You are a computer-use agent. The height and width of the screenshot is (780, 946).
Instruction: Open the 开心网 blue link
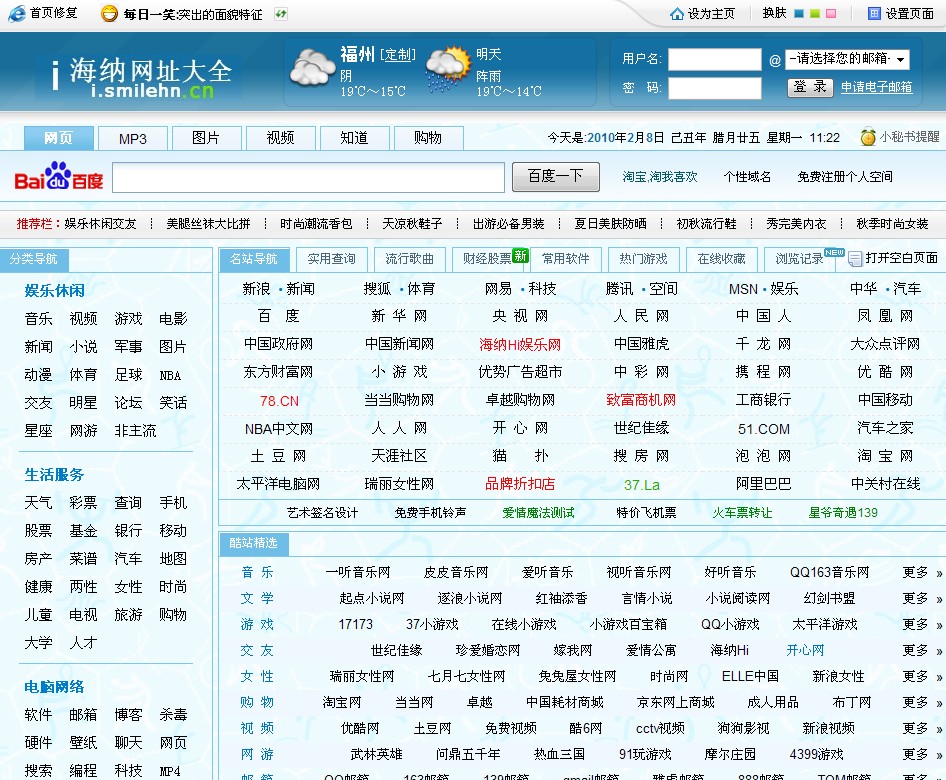[805, 650]
